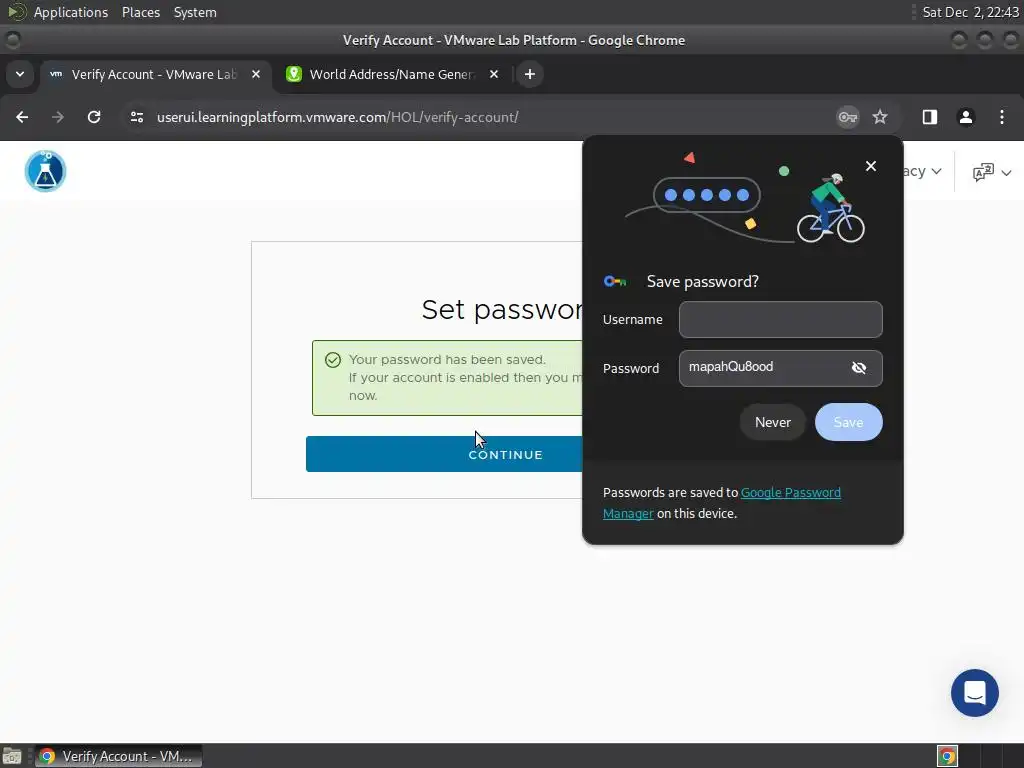Screen dimensions: 1024x768
Task: Click the VMware lab flask logo
Action: (45, 171)
